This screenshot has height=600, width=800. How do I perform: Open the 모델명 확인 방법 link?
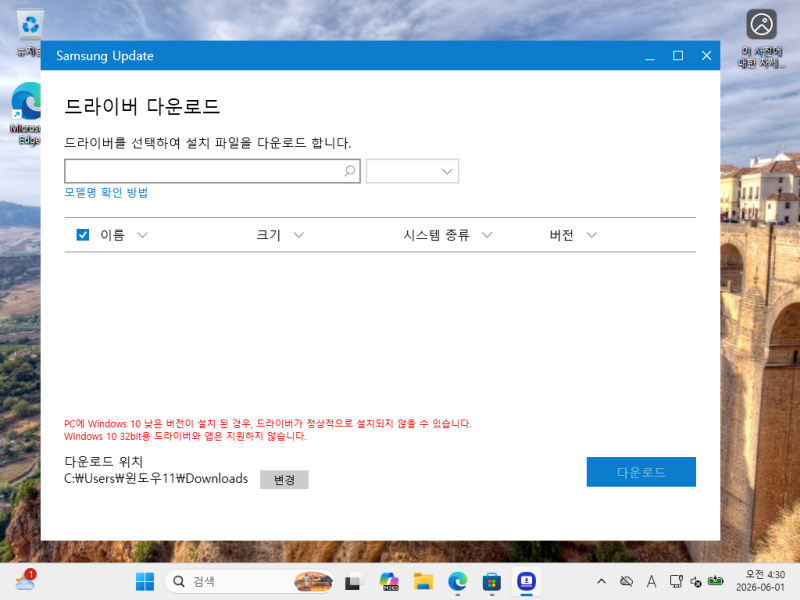106,192
